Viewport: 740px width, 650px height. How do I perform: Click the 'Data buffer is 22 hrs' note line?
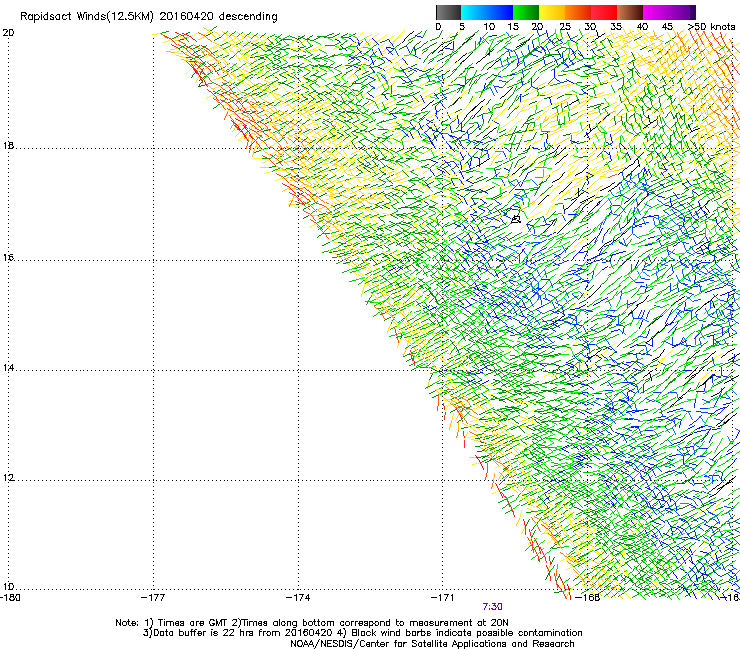tap(362, 633)
